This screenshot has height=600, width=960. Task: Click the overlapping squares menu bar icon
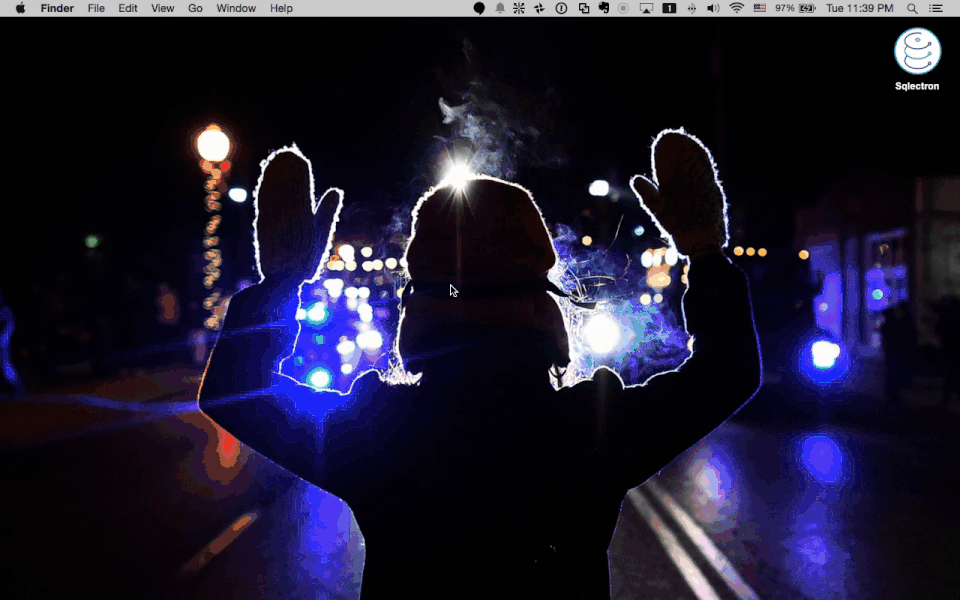(x=583, y=8)
